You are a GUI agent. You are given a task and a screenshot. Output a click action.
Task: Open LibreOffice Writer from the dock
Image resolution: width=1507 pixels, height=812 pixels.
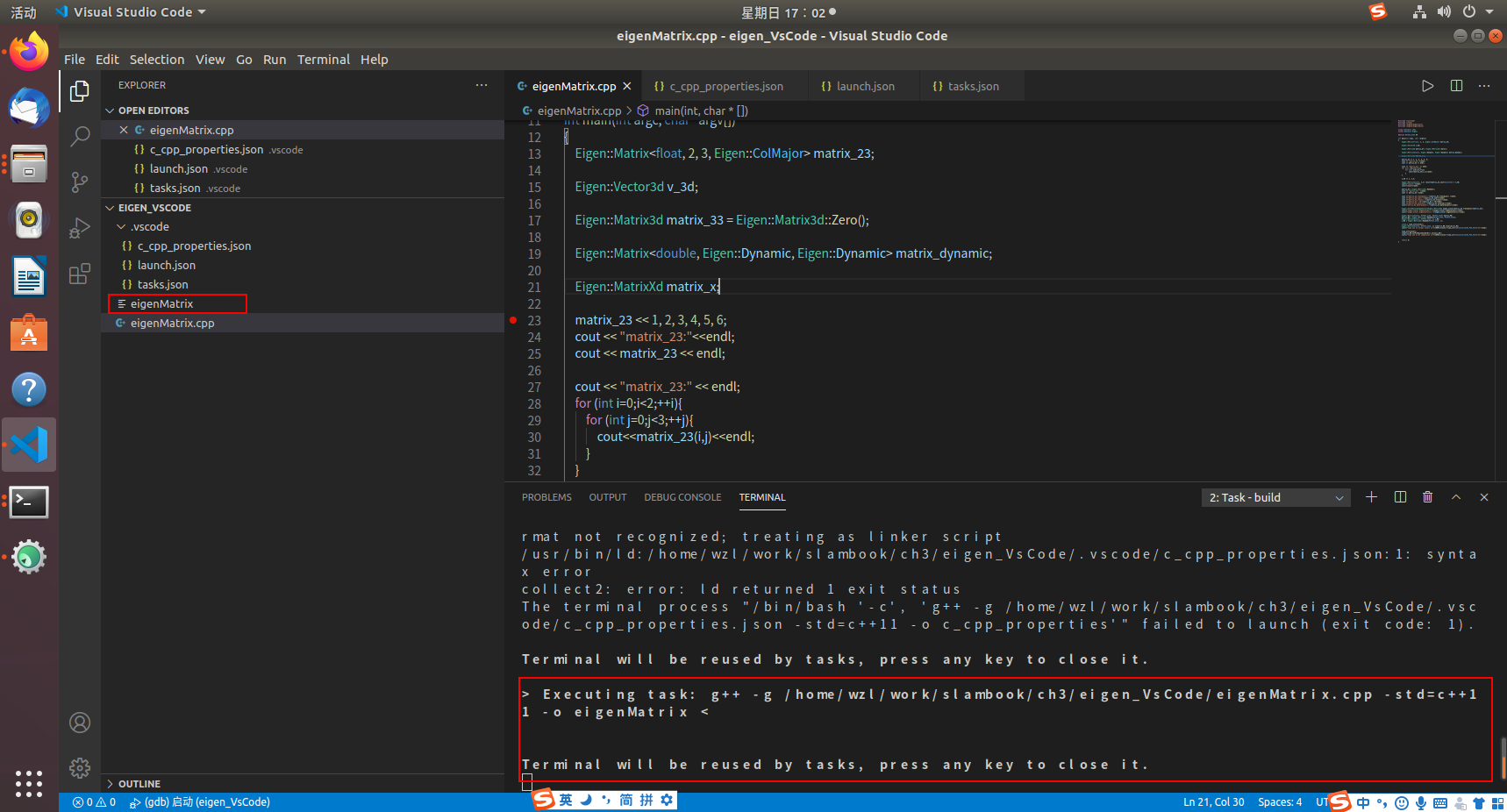click(29, 277)
